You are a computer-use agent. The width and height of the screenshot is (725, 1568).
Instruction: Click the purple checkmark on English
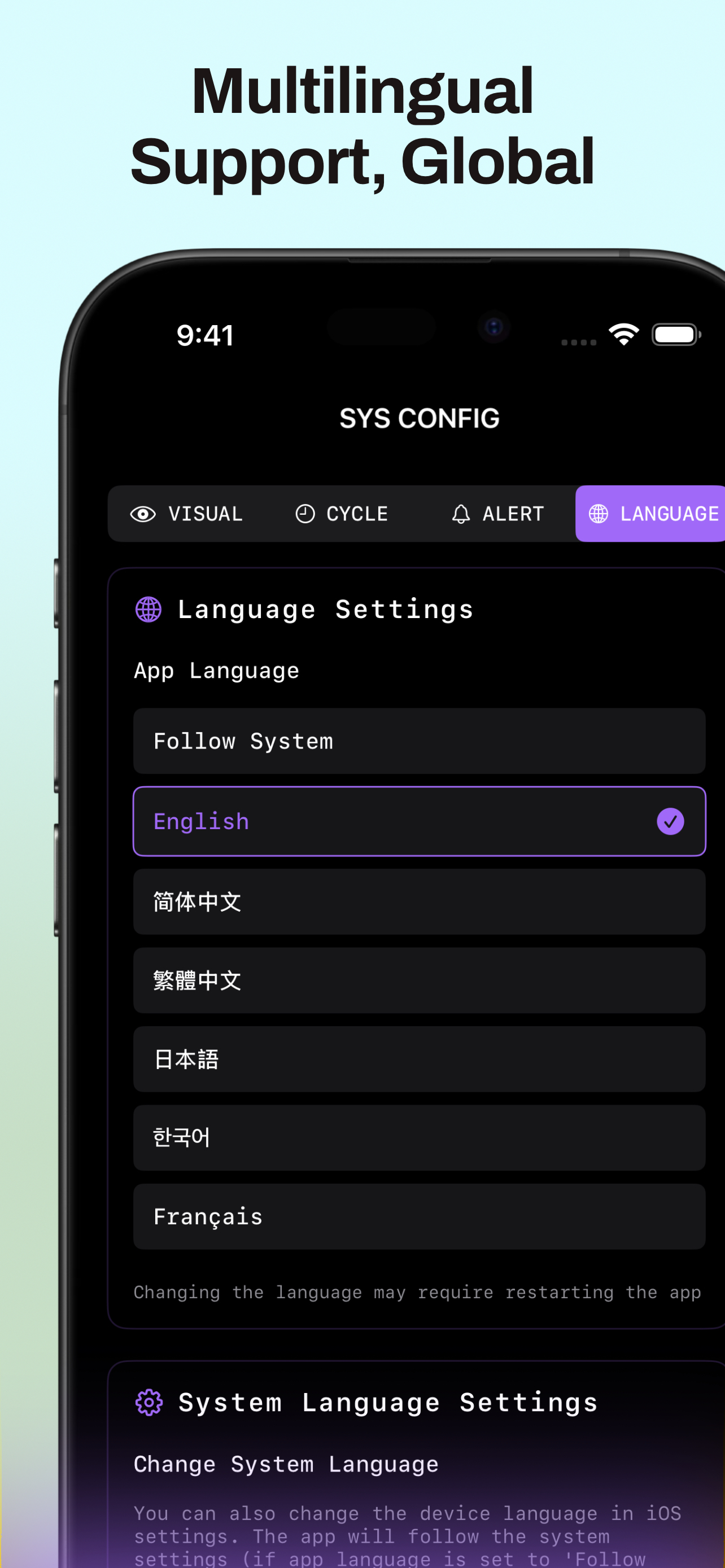click(670, 821)
